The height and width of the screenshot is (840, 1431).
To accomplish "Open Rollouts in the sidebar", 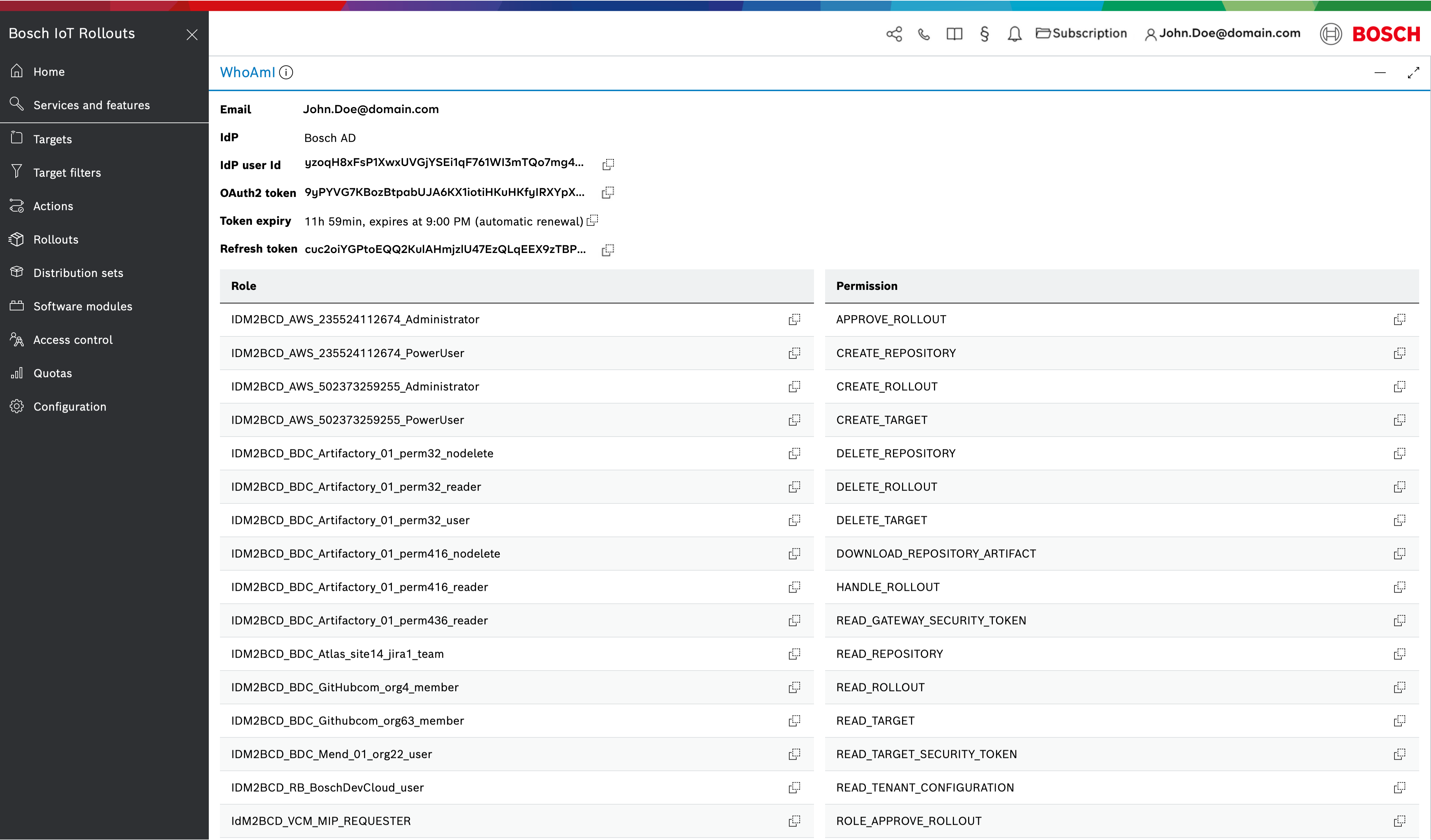I will (56, 240).
